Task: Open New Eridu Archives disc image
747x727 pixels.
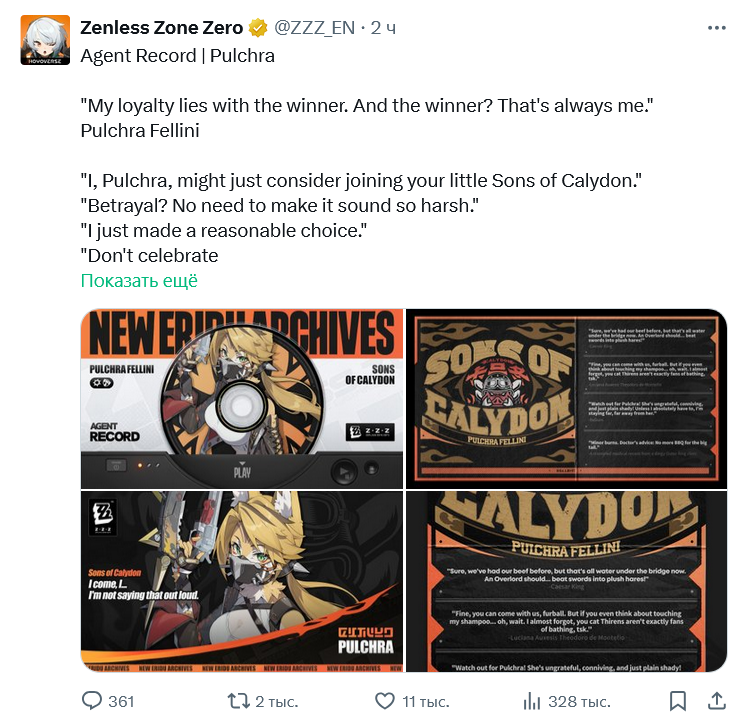Action: tap(242, 399)
